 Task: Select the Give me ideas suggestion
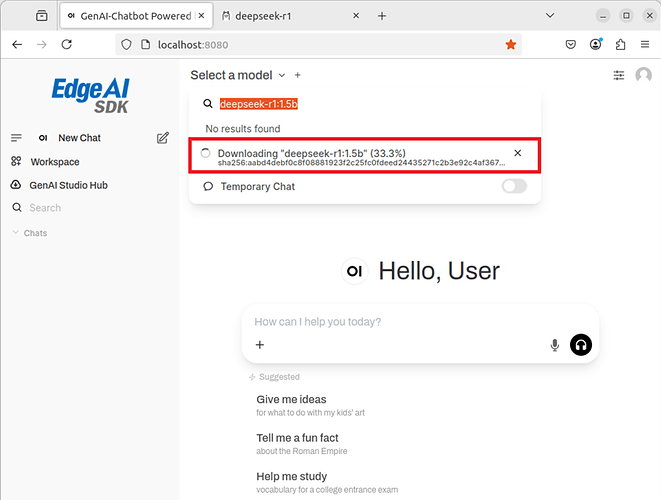click(310, 405)
